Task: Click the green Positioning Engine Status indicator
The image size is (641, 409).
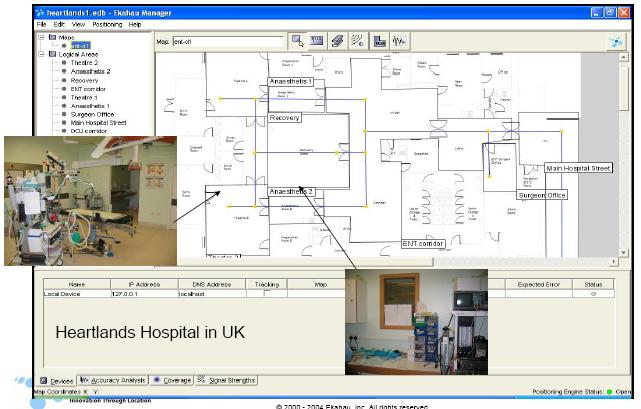Action: pyautogui.click(x=610, y=392)
